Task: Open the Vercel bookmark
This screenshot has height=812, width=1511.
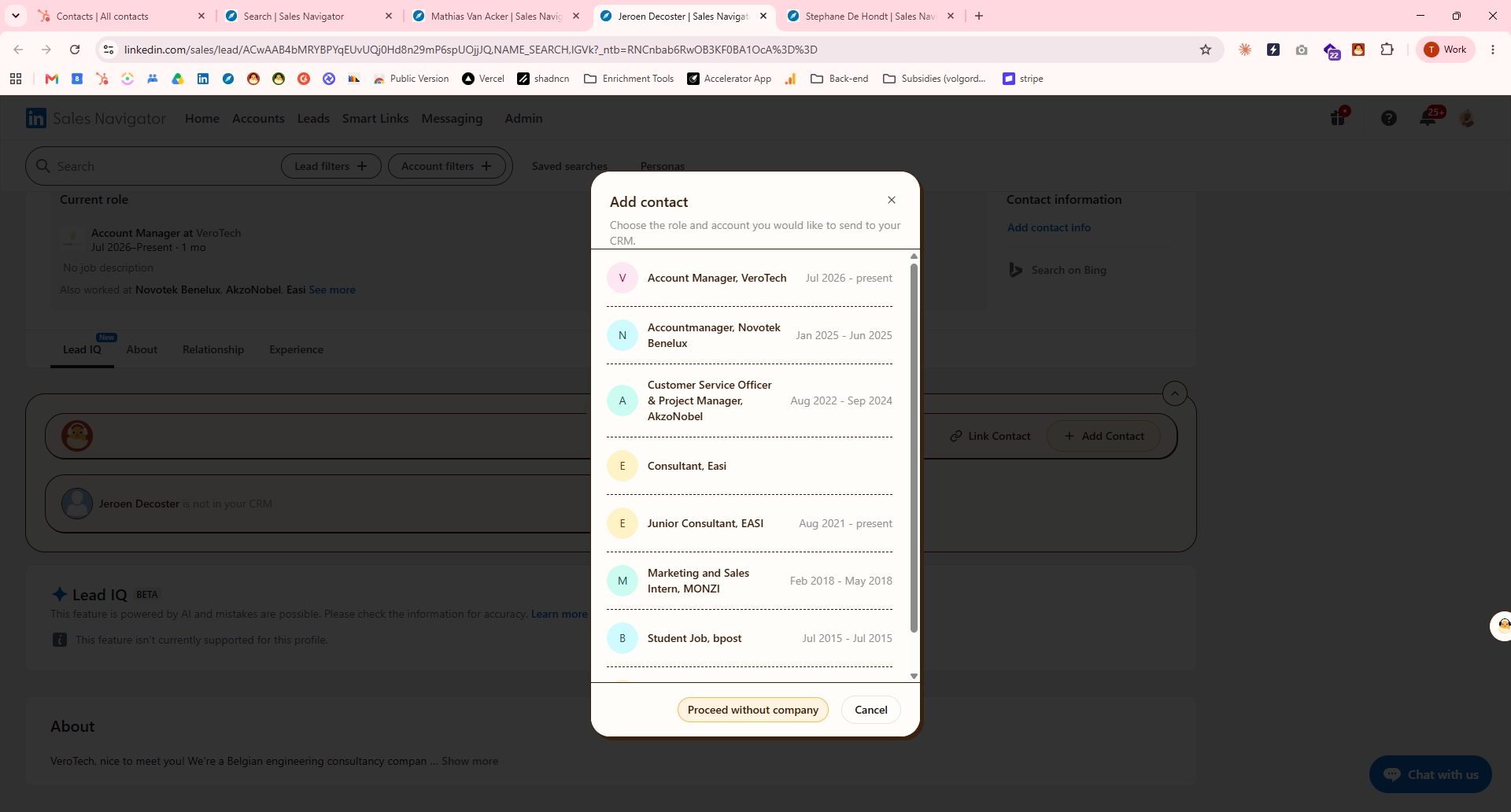Action: pos(483,79)
